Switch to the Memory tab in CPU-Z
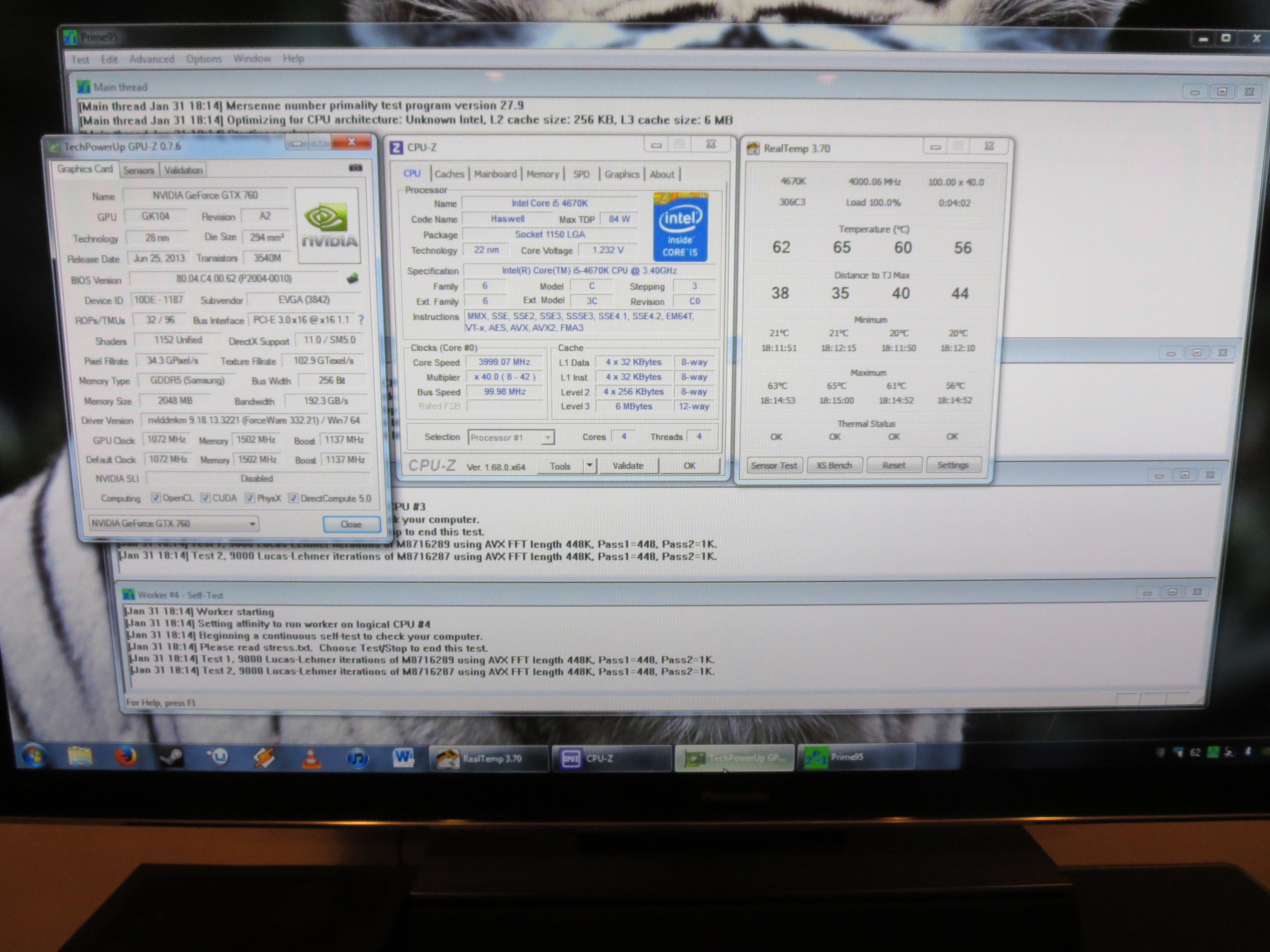Image resolution: width=1270 pixels, height=952 pixels. 543,174
